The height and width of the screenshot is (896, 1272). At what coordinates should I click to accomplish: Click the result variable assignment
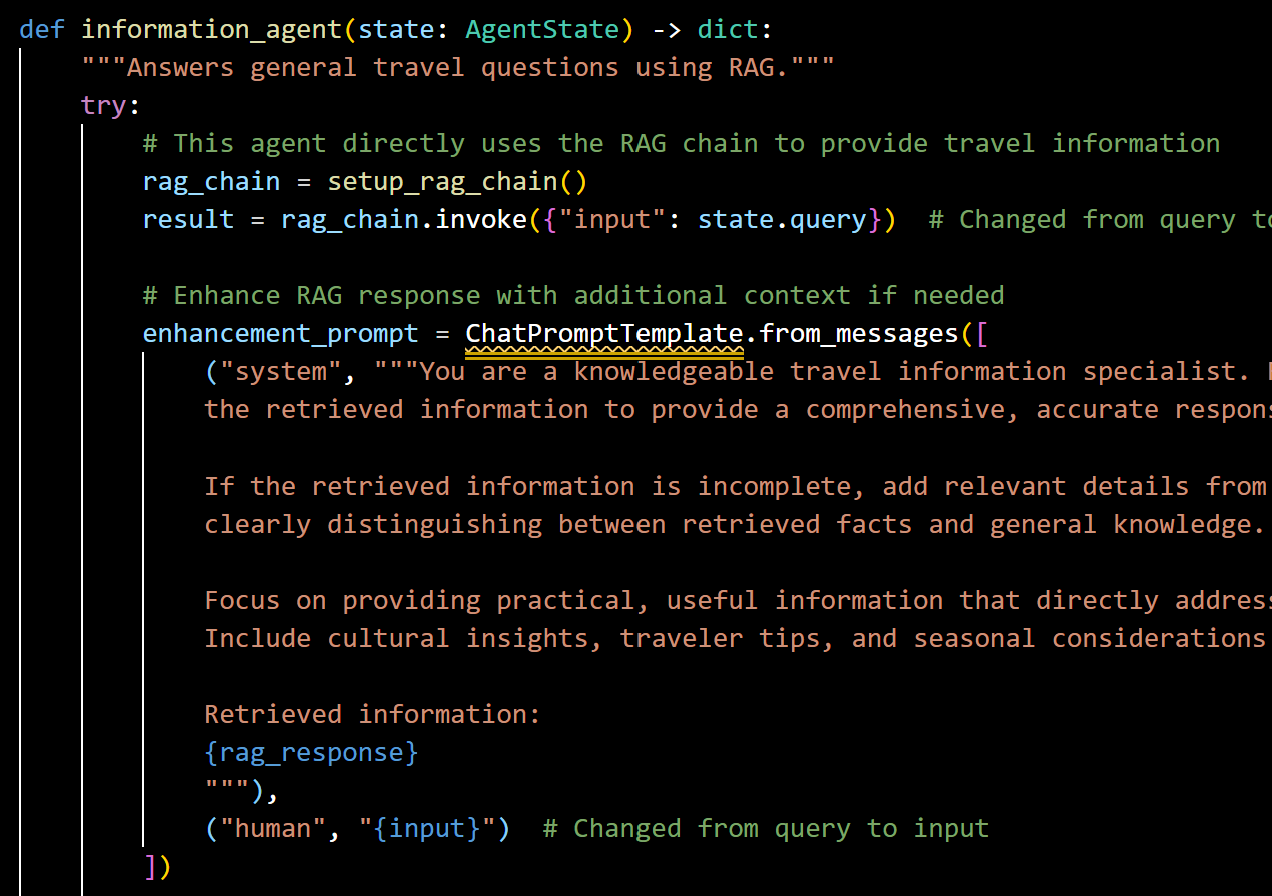pyautogui.click(x=189, y=219)
